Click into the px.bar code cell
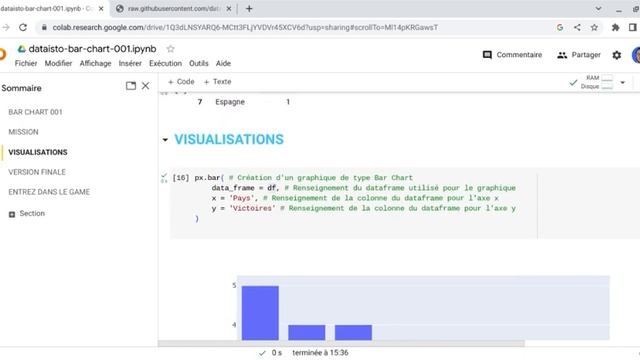Viewport: 640px width, 360px height. [x=353, y=203]
